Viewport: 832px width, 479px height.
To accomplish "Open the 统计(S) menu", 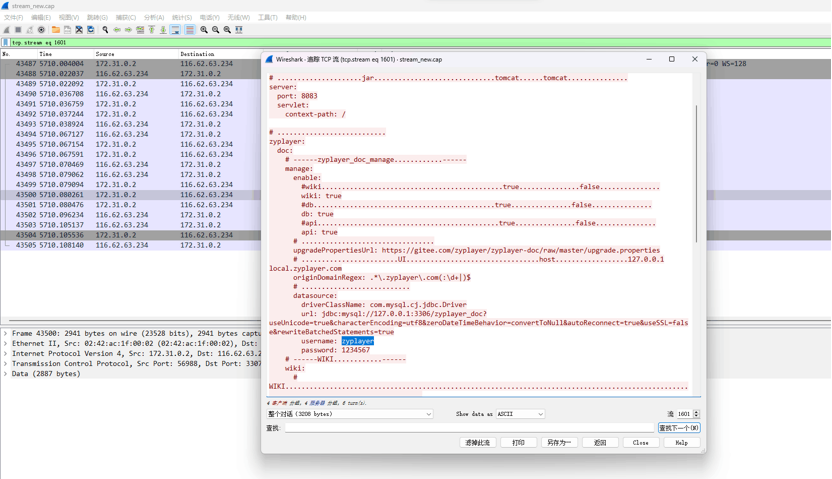I will pyautogui.click(x=182, y=18).
